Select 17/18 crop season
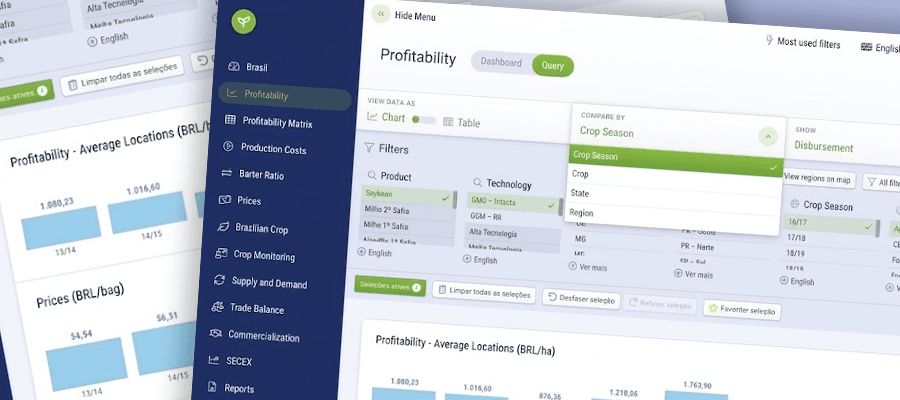This screenshot has width=900, height=400. (828, 238)
